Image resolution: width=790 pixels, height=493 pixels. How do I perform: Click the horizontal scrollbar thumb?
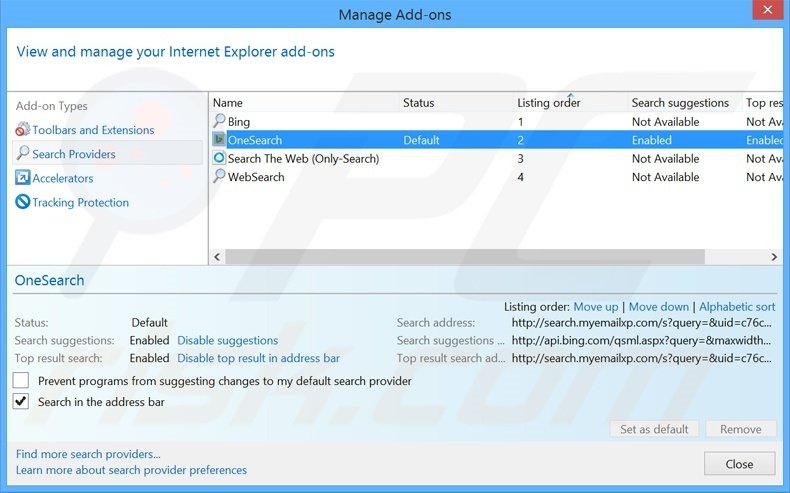(x=465, y=257)
